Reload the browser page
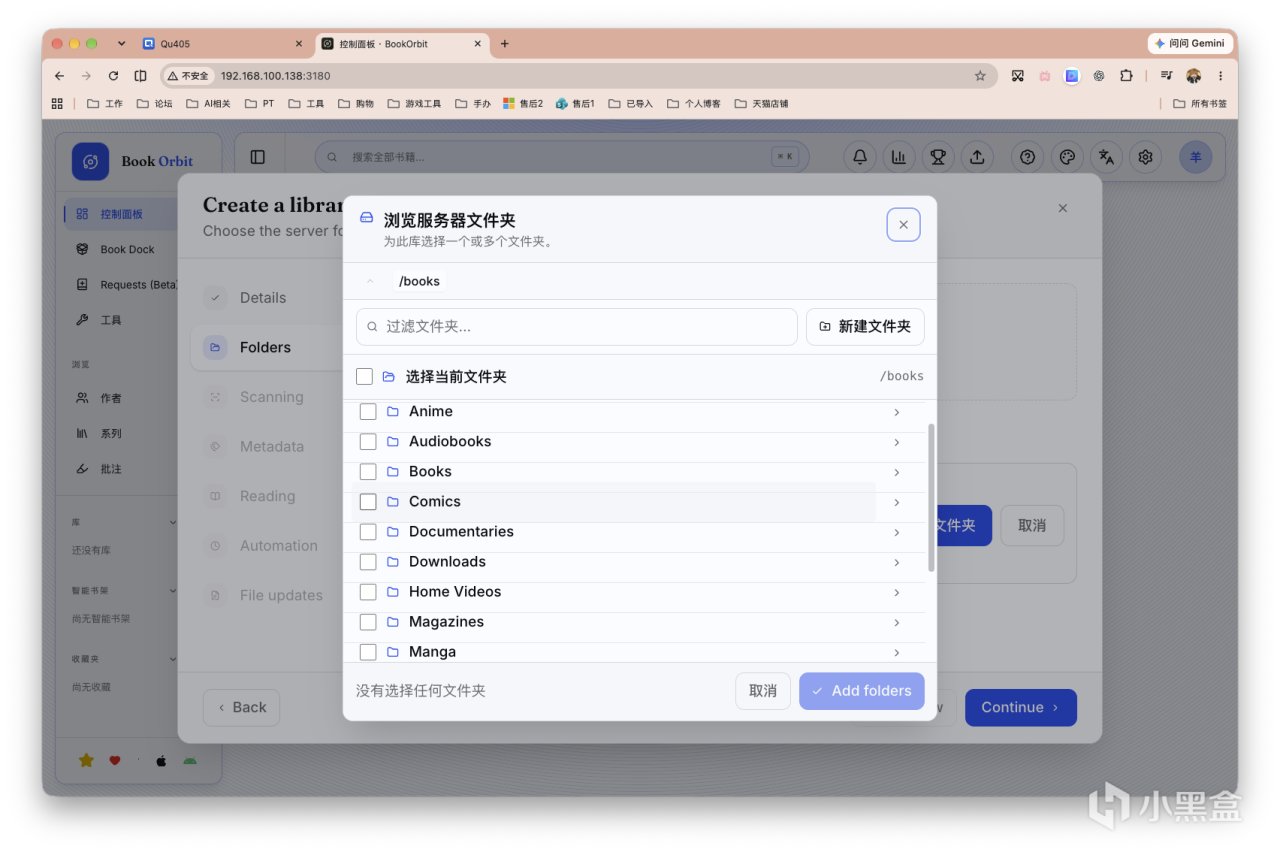 tap(113, 75)
